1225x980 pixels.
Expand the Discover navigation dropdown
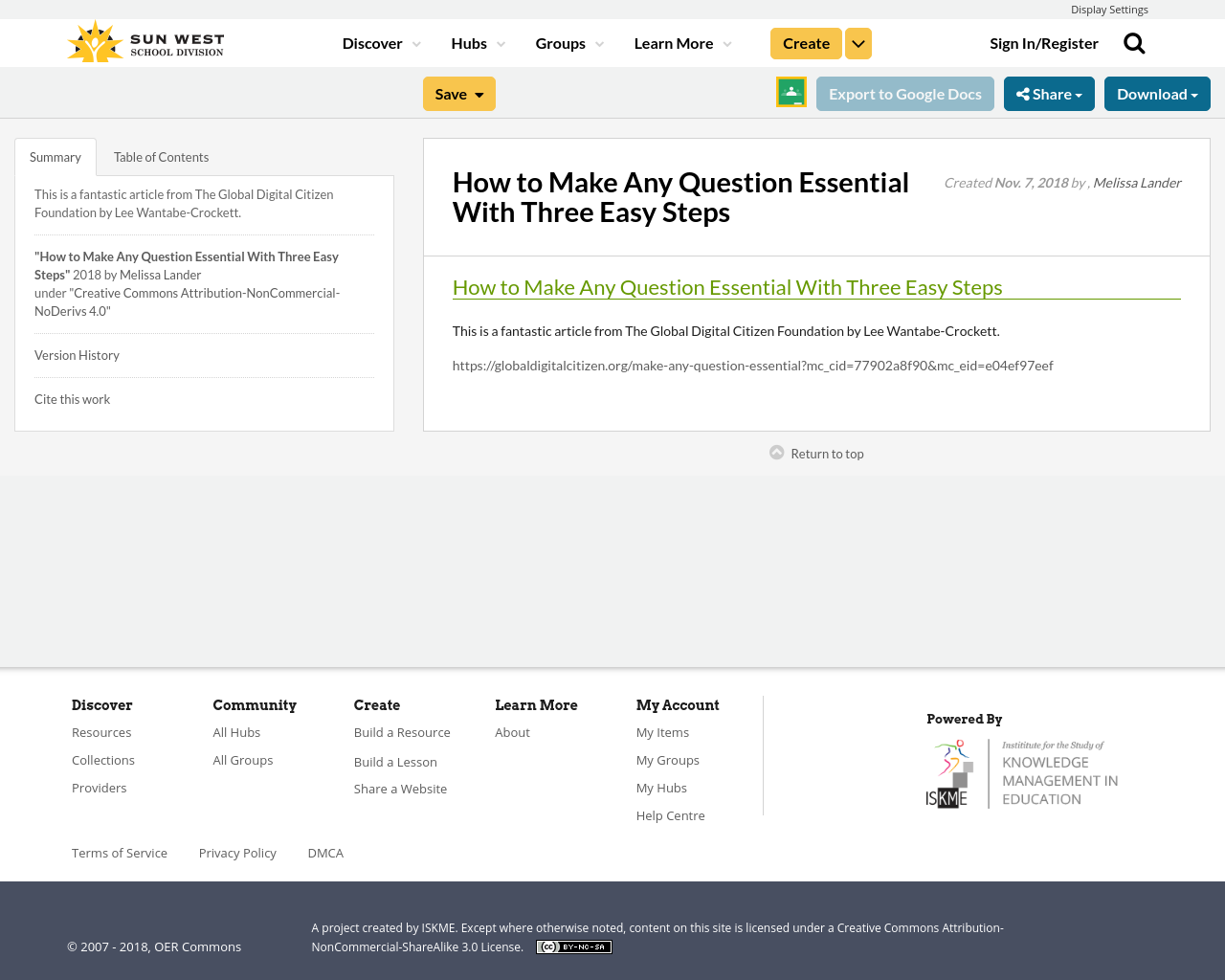379,42
